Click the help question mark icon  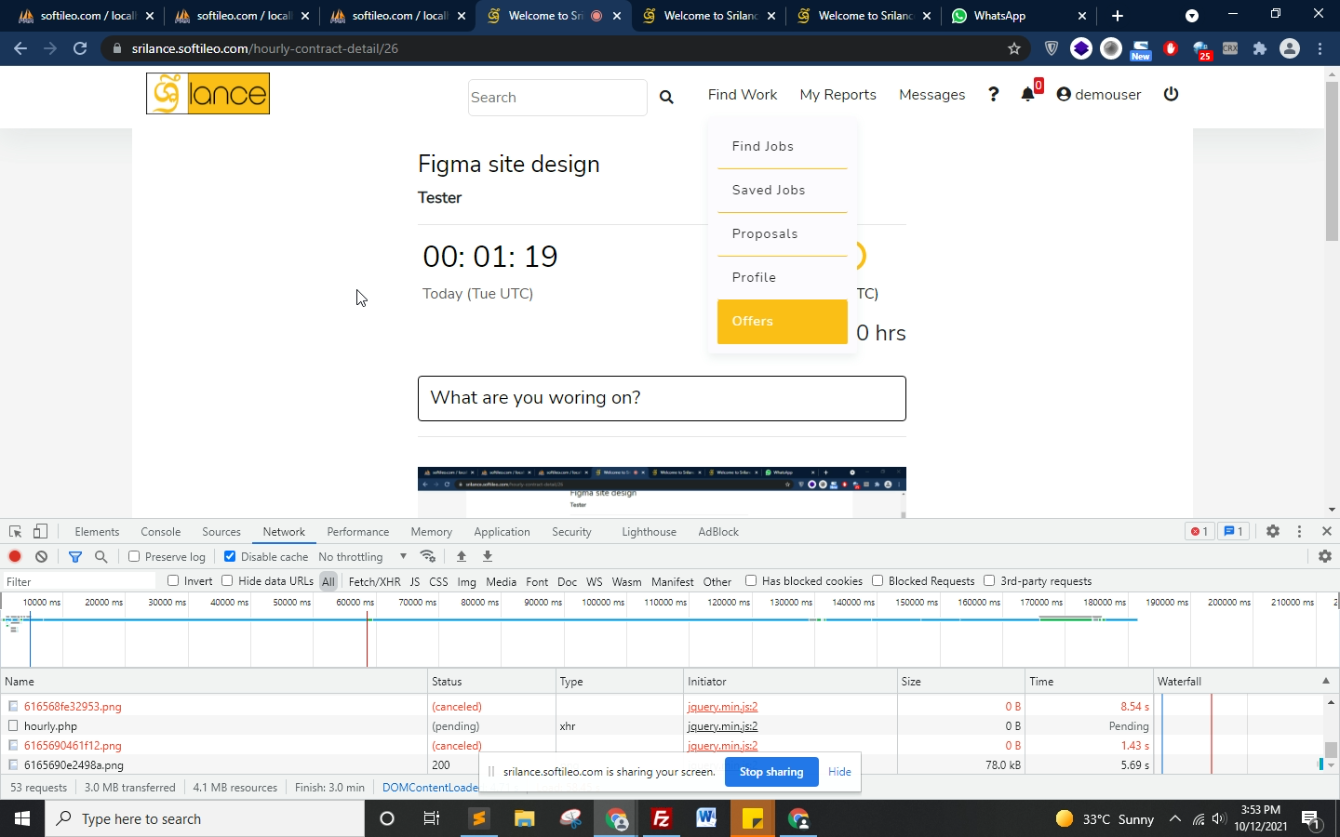pos(993,94)
